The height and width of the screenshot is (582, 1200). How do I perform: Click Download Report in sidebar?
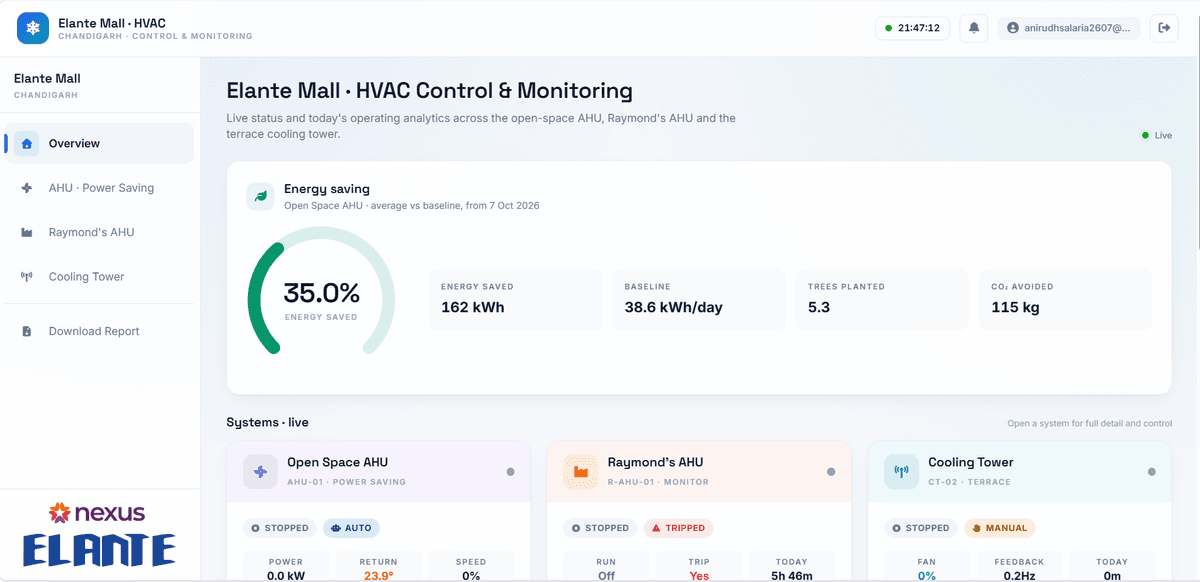(99, 331)
